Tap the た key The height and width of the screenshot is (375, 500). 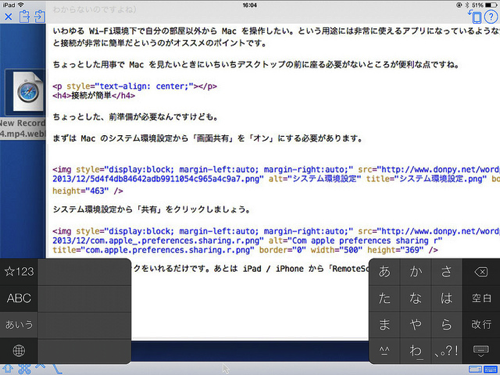(385, 298)
